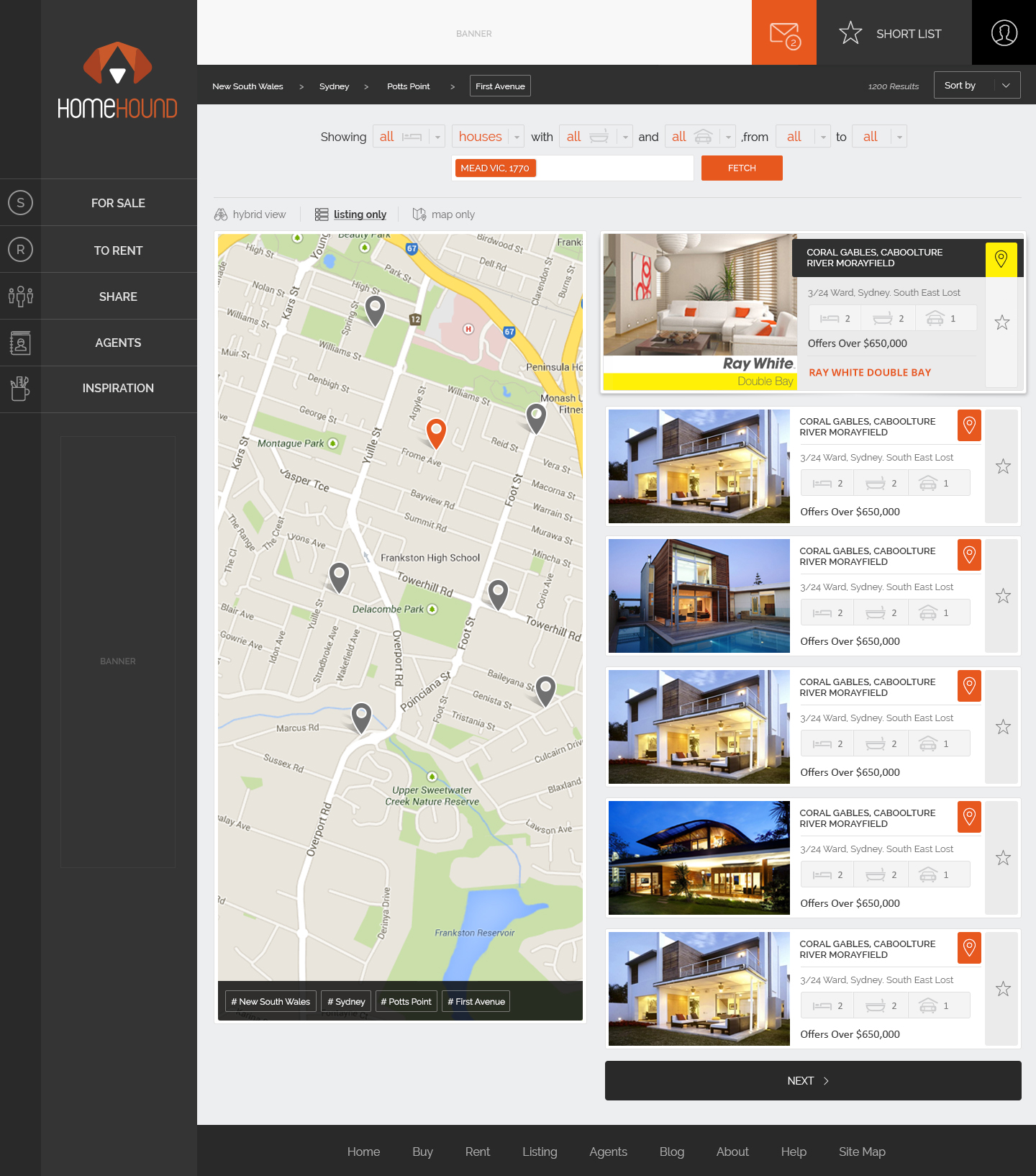Screen dimensions: 1036x1176
Task: Go to the Next results page
Action: (x=812, y=1080)
